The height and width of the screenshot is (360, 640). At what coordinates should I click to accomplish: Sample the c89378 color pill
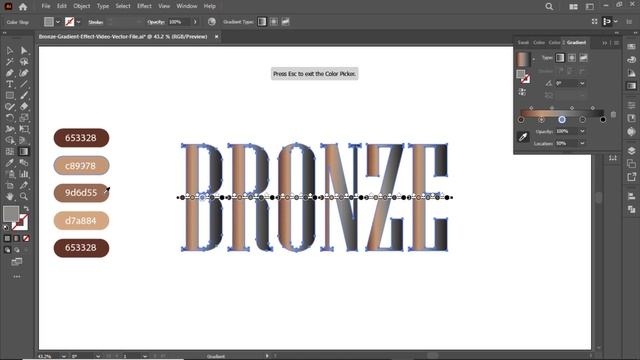coord(81,166)
